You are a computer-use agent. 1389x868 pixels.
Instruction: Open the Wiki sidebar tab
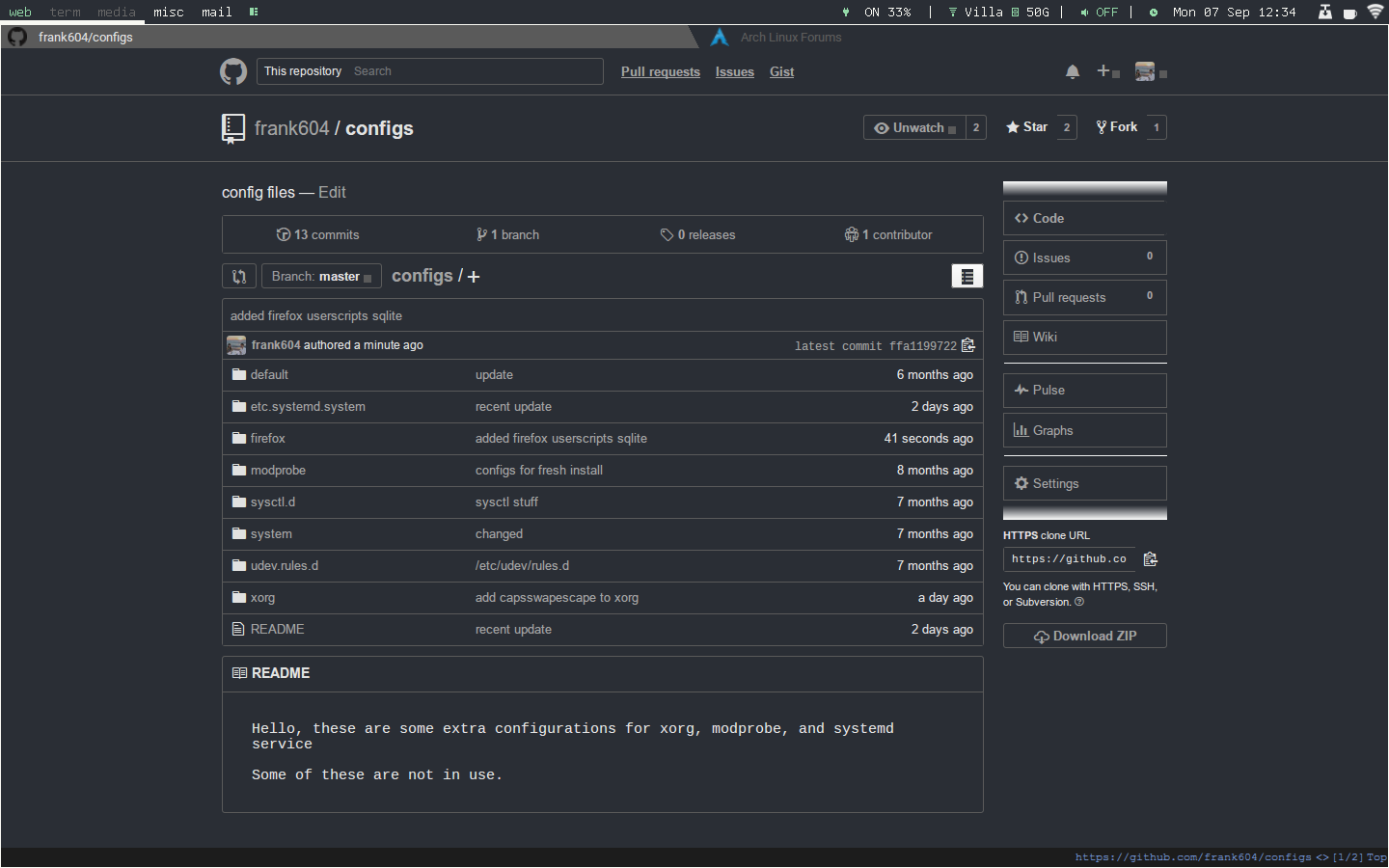click(x=1085, y=337)
